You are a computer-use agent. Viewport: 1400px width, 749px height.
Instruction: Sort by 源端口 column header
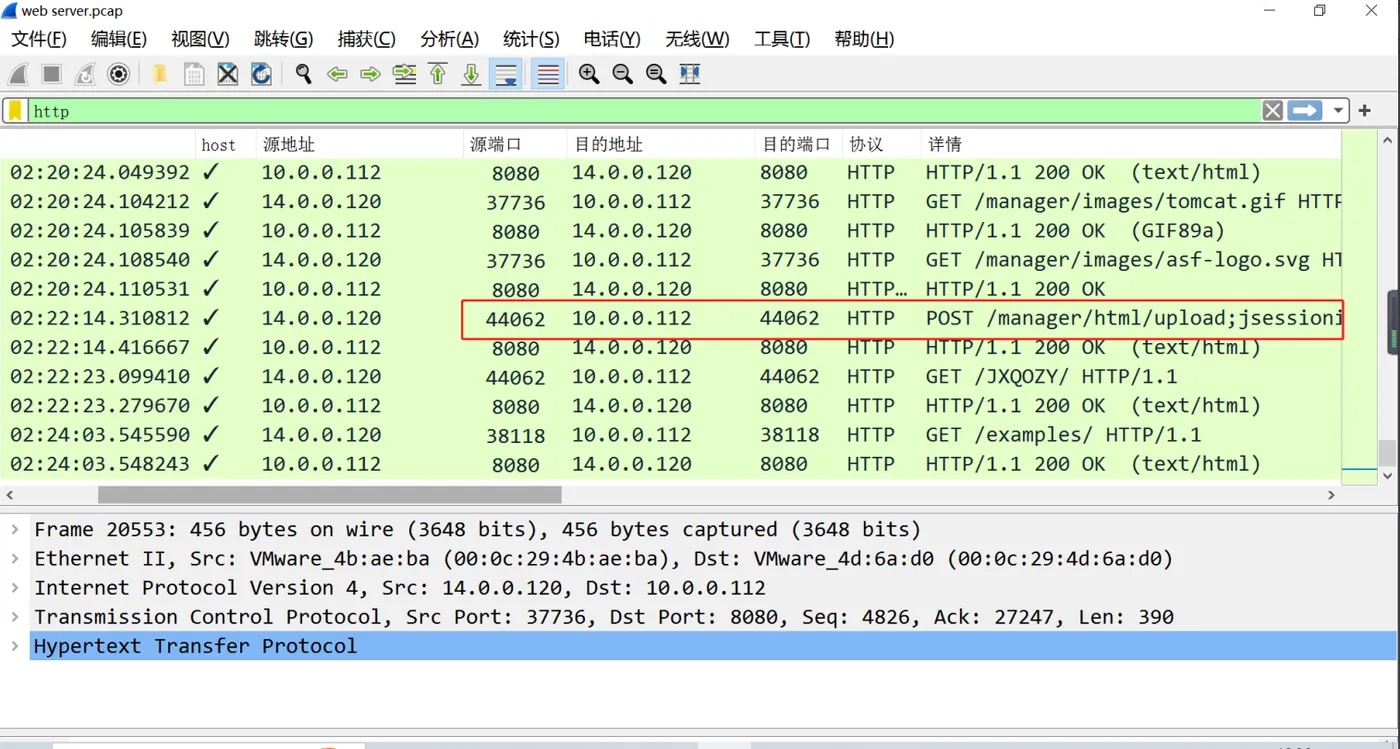tap(516, 144)
